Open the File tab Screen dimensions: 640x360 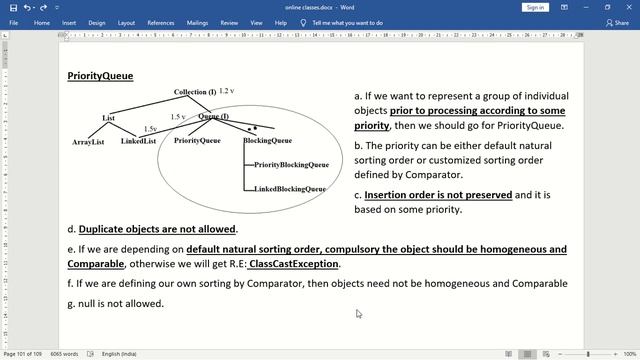(13, 23)
